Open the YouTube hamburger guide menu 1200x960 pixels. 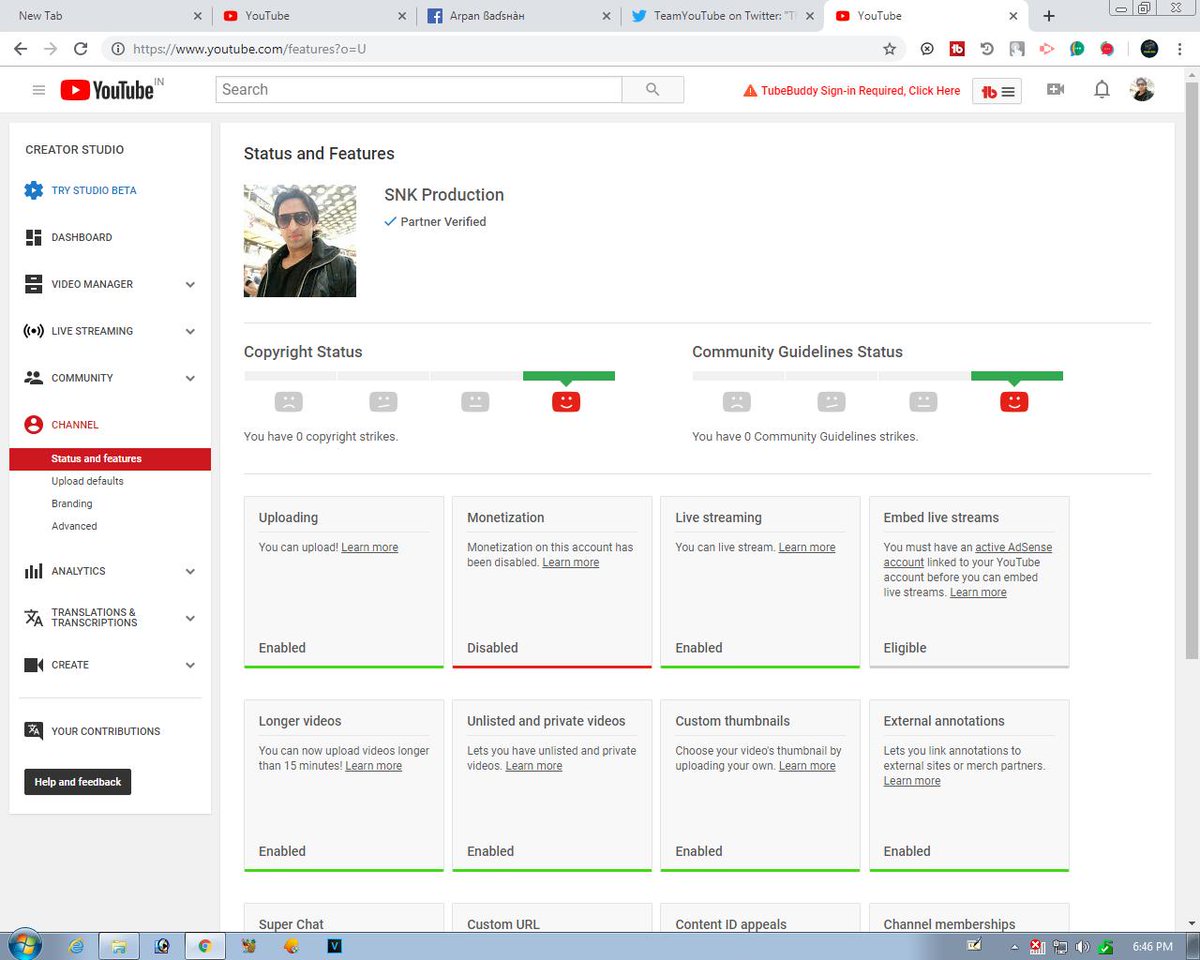pyautogui.click(x=39, y=90)
